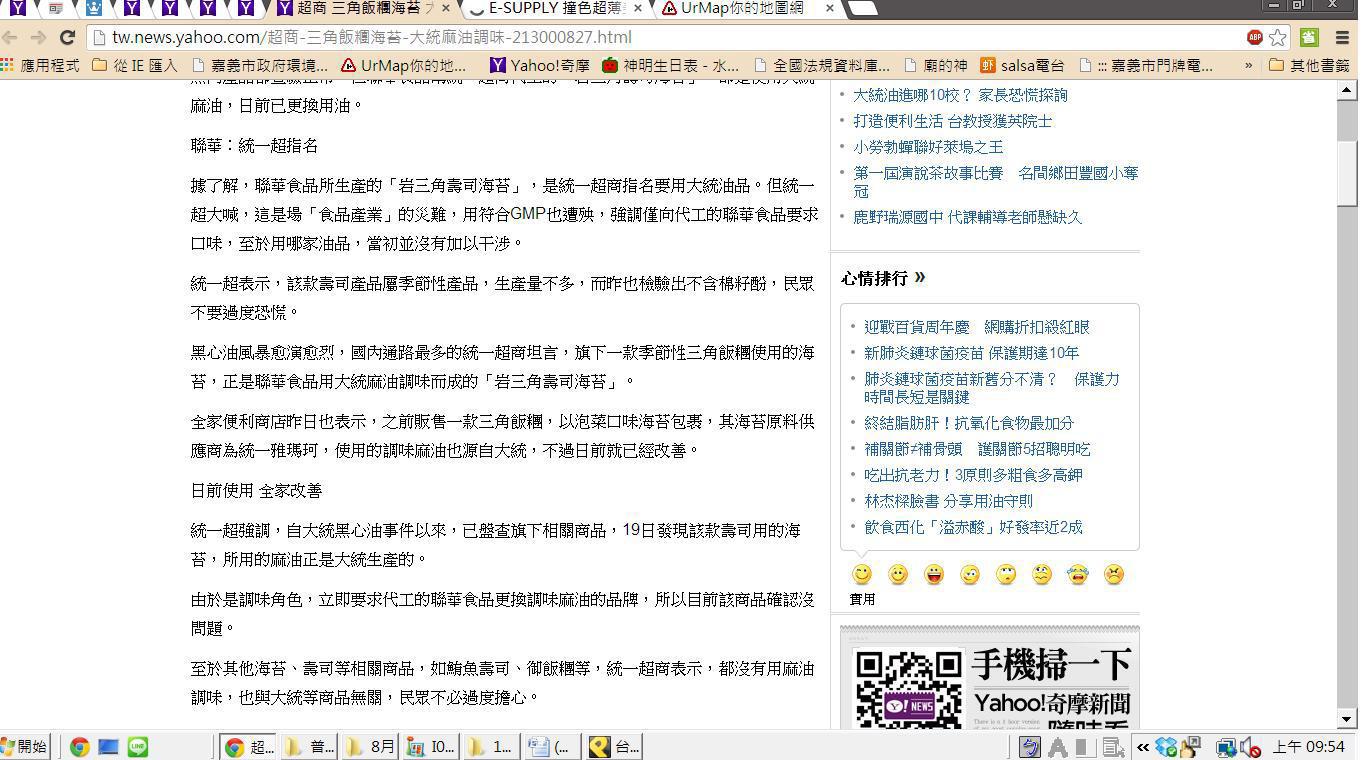The image size is (1366, 760).
Task: Open the UrMap你的地 bookmark
Action: click(x=404, y=65)
